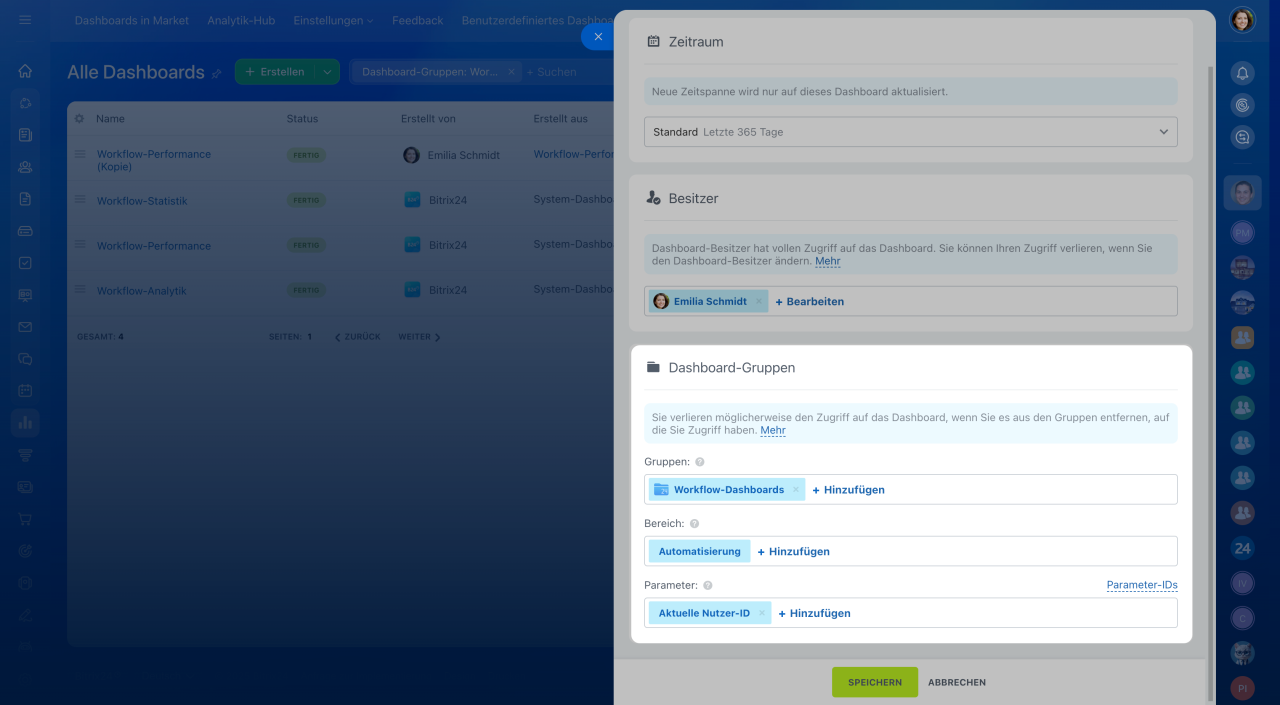The height and width of the screenshot is (705, 1280).
Task: Open the bar chart analytics sidebar icon
Action: (x=25, y=423)
